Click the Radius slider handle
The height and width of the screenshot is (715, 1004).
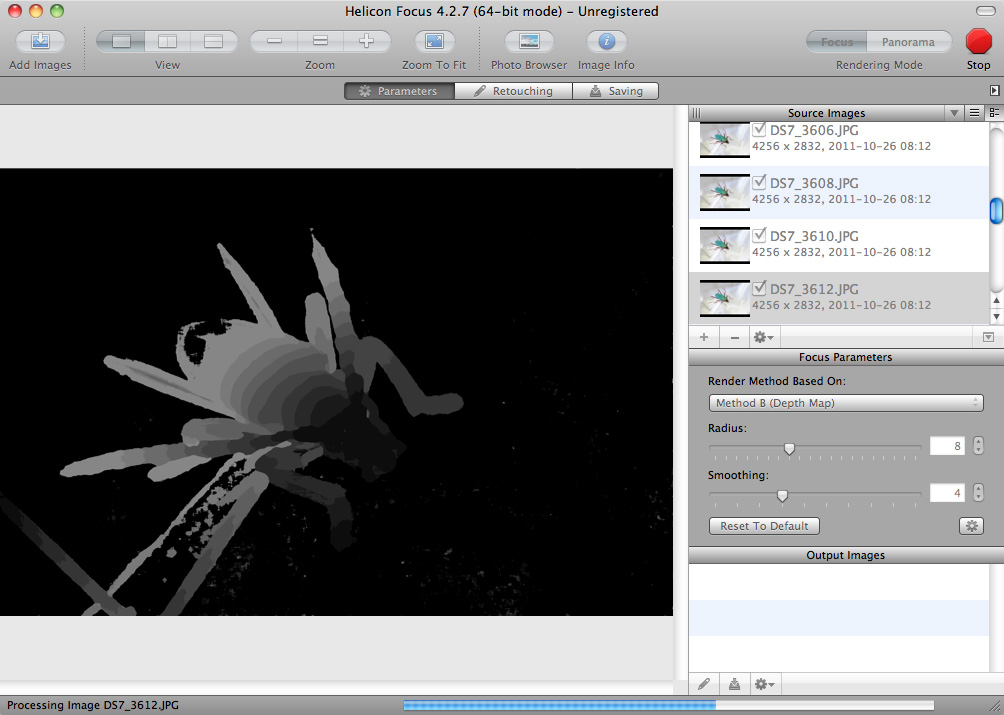coord(789,449)
